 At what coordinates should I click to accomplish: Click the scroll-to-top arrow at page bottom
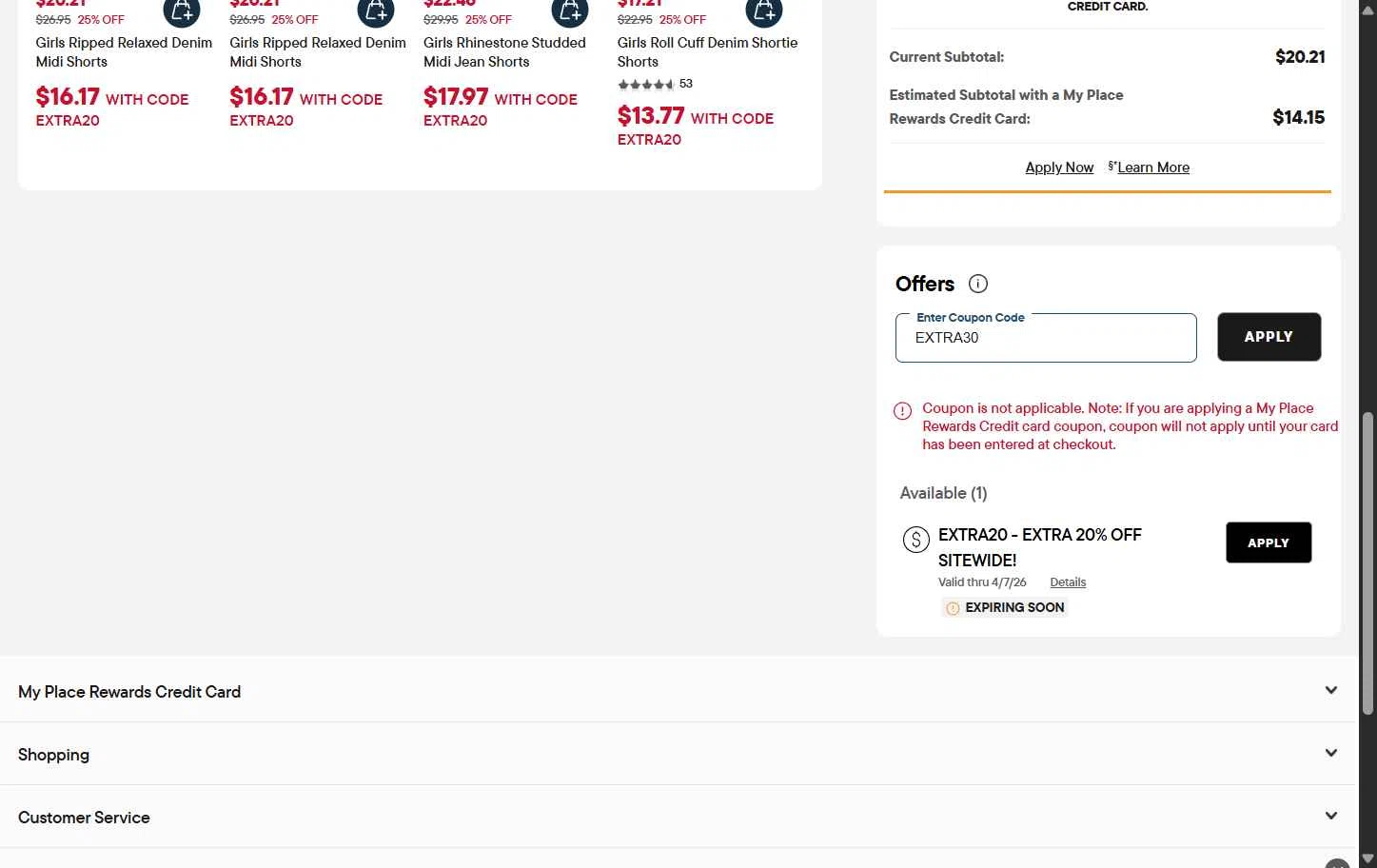point(1337,863)
